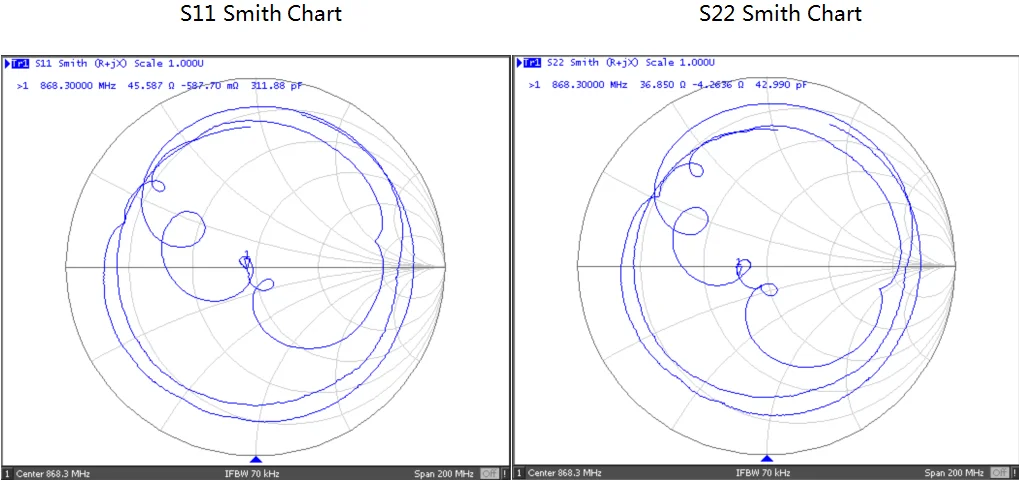Toggle the Off indicator in S11 status bar
Screen dimensions: 1019x480
click(x=489, y=474)
